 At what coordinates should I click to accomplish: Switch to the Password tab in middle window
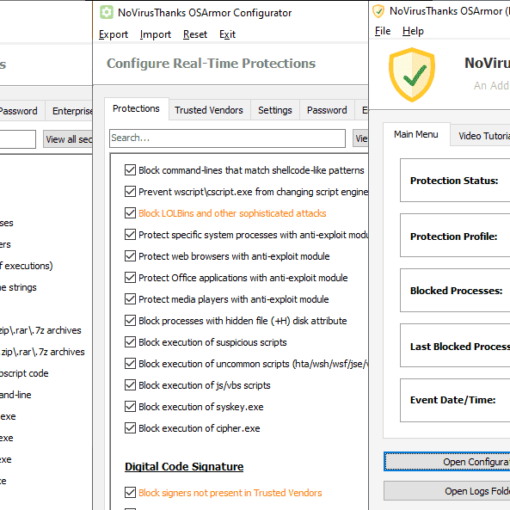coord(327,110)
